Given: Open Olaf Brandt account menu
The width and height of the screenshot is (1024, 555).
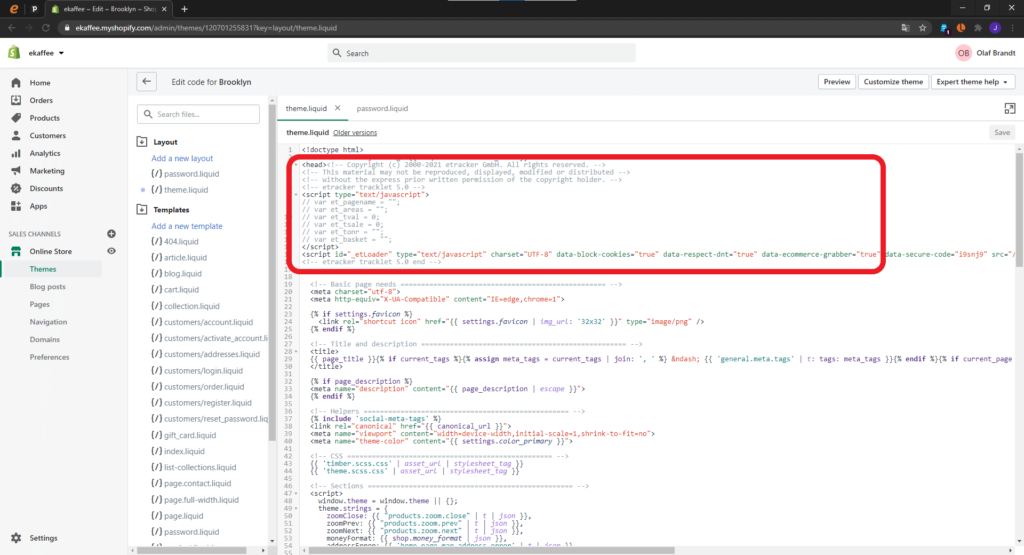Looking at the screenshot, I should 985,53.
